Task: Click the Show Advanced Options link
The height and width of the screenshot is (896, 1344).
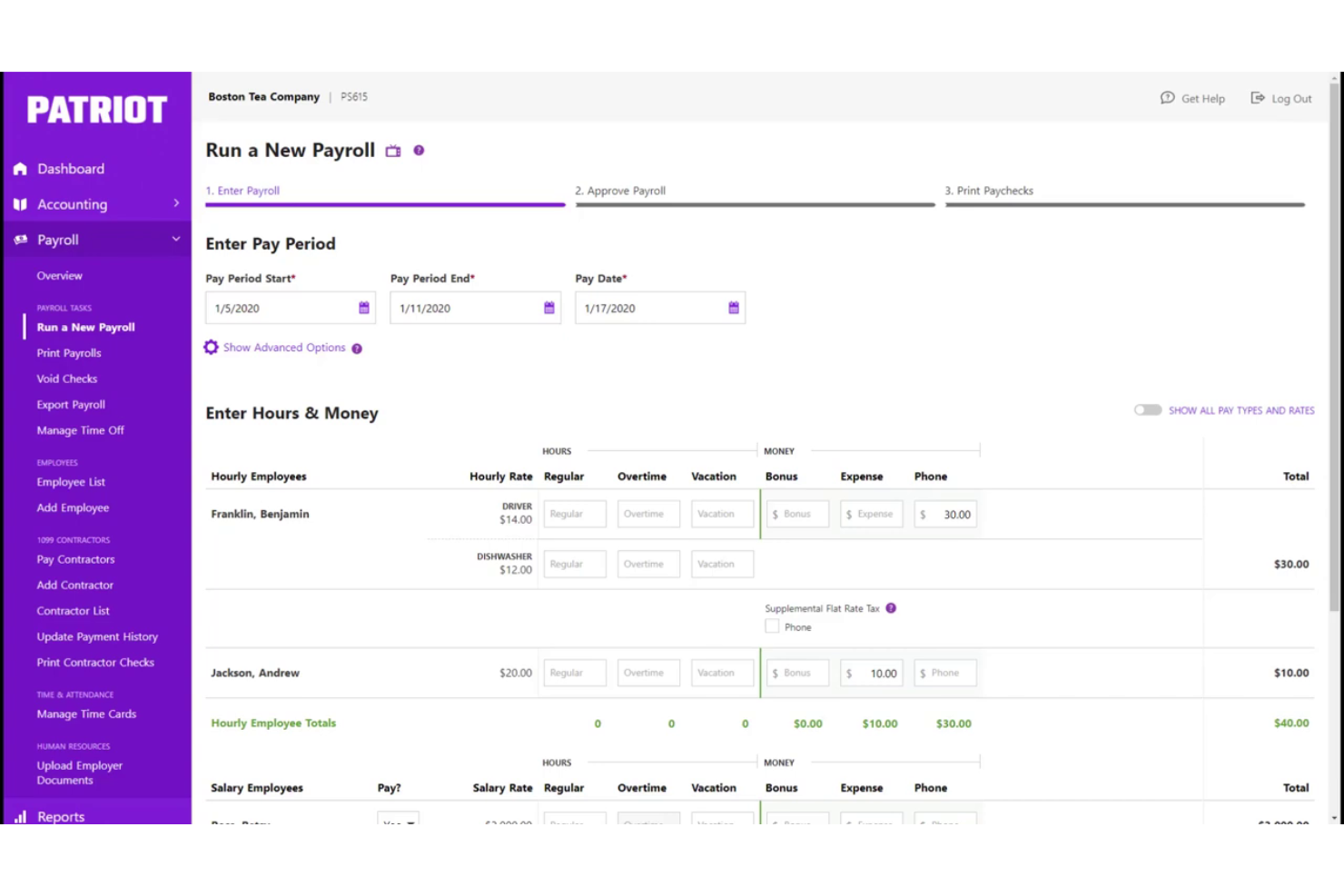Action: click(x=283, y=347)
